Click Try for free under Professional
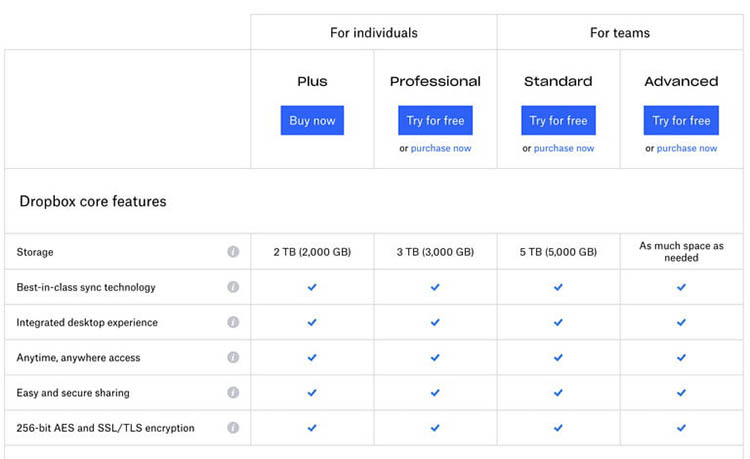The image size is (750, 459). coord(435,120)
